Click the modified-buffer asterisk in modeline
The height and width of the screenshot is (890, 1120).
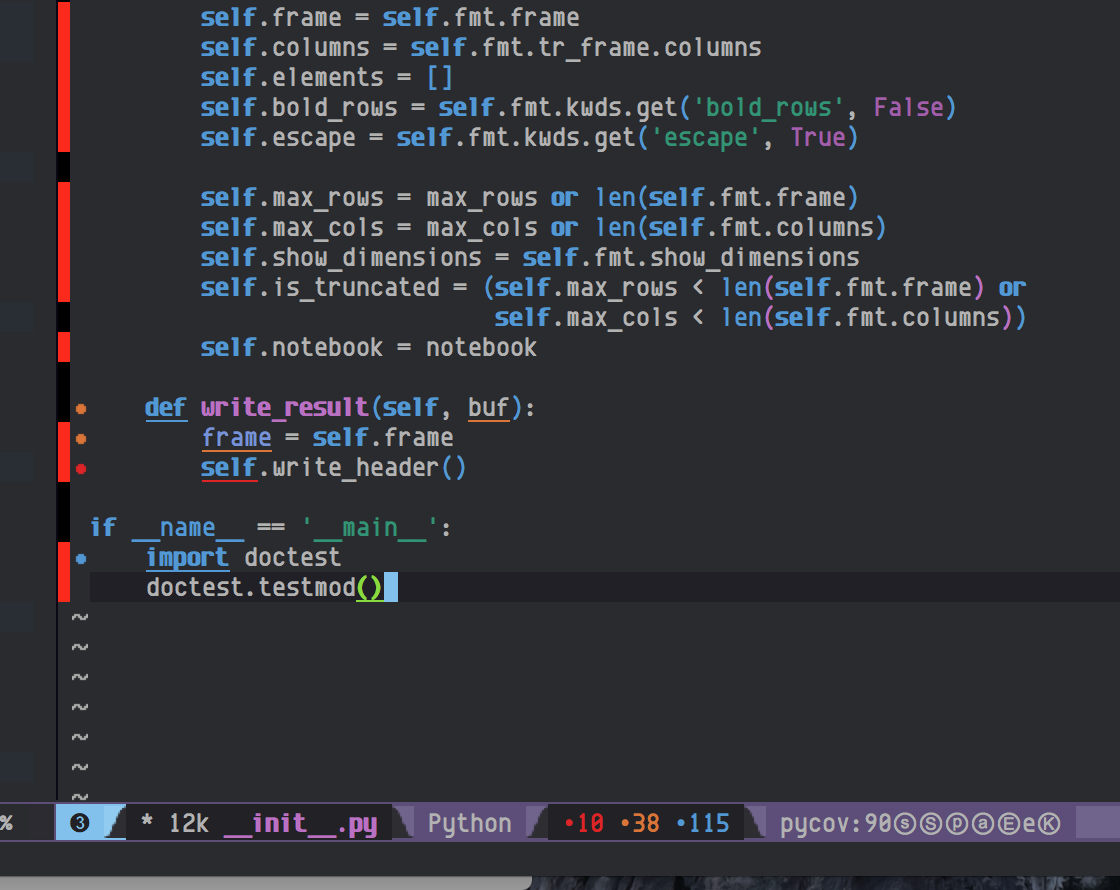[147, 821]
